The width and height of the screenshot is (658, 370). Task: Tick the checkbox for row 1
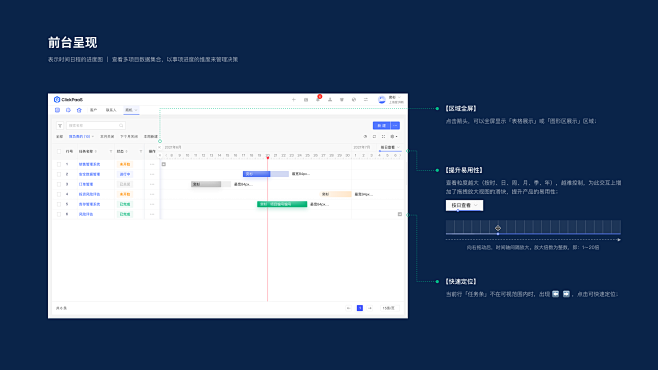tap(59, 164)
